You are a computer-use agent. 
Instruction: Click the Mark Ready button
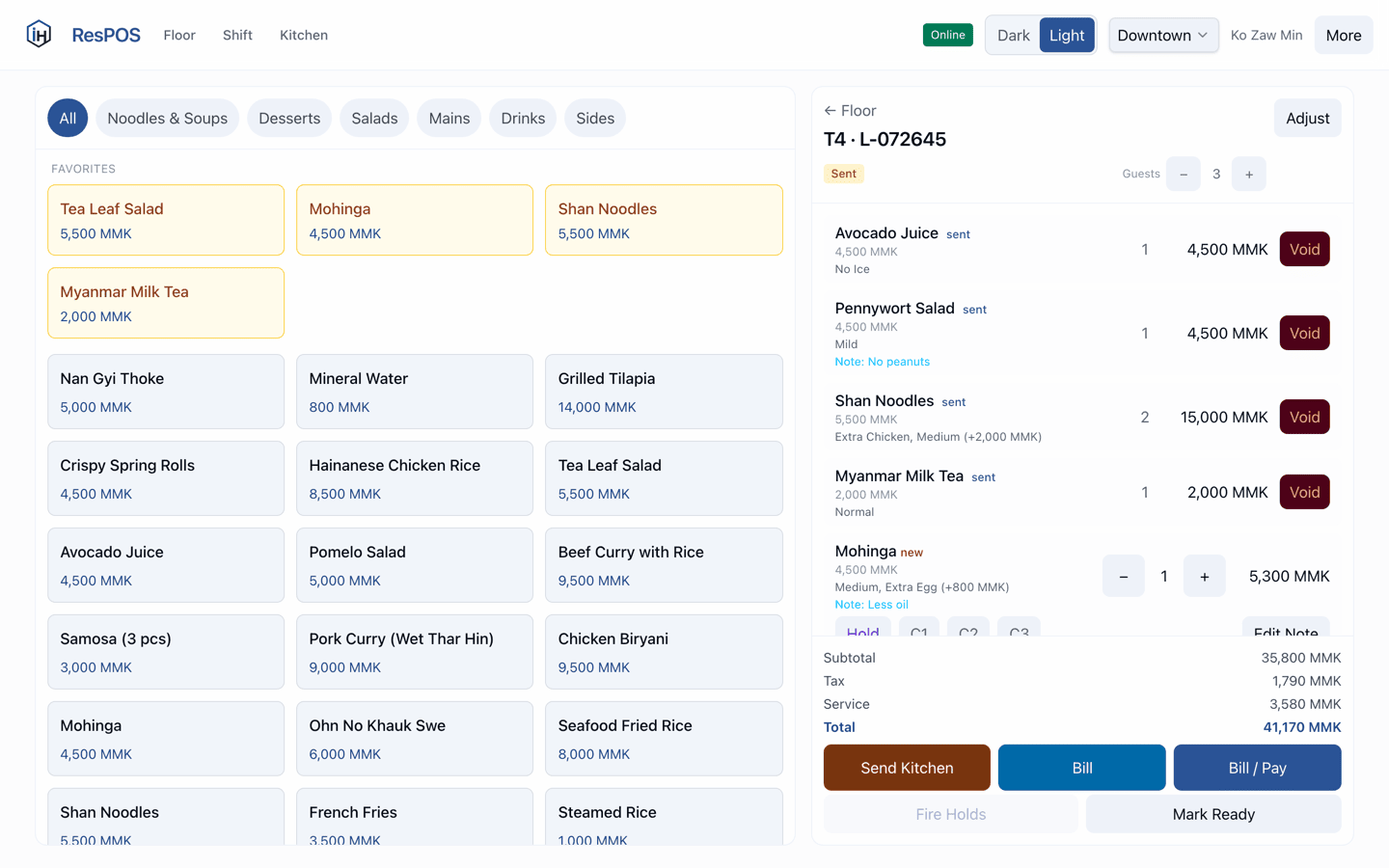1213,814
